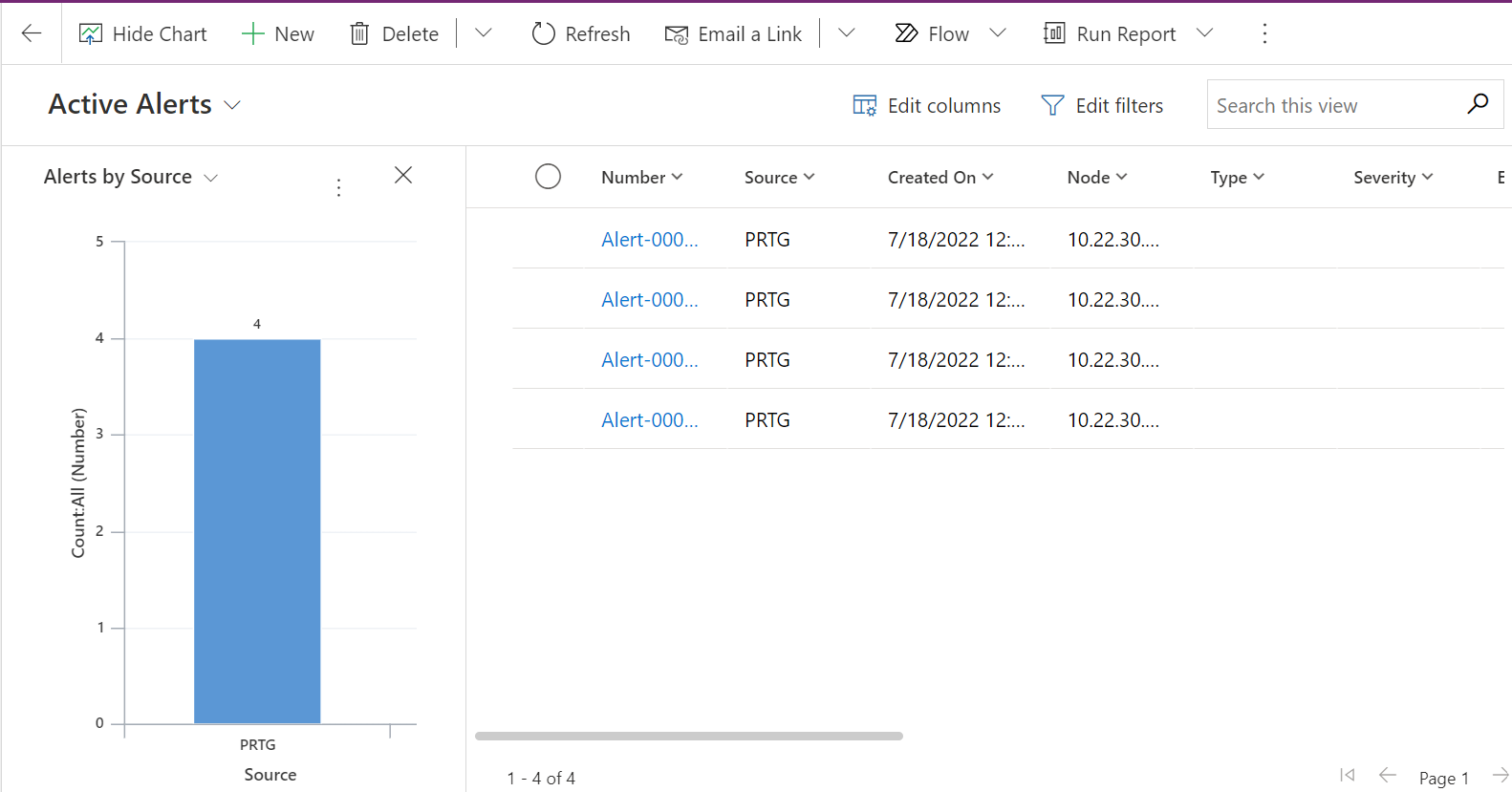Click 10.22.30... node in third row
This screenshot has width=1512, height=792.
click(x=1113, y=360)
